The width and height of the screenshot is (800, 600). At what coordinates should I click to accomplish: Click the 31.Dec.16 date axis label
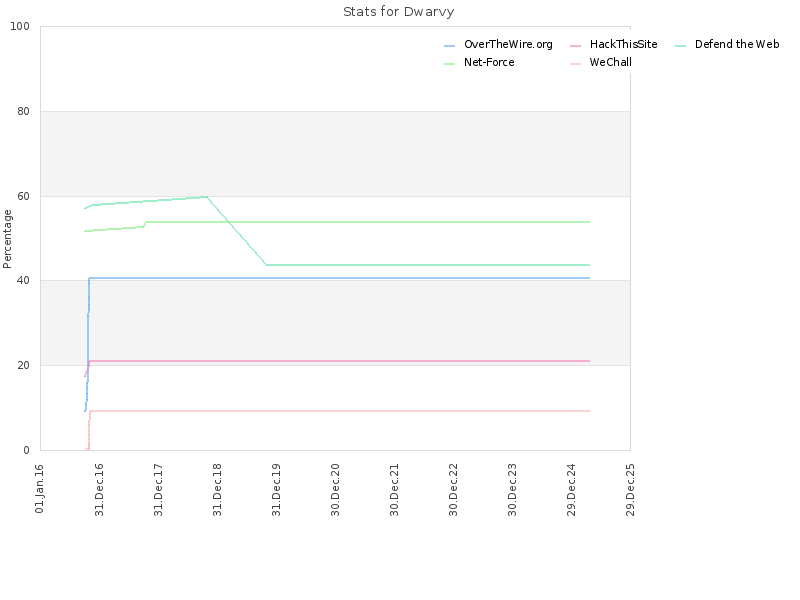(x=99, y=490)
